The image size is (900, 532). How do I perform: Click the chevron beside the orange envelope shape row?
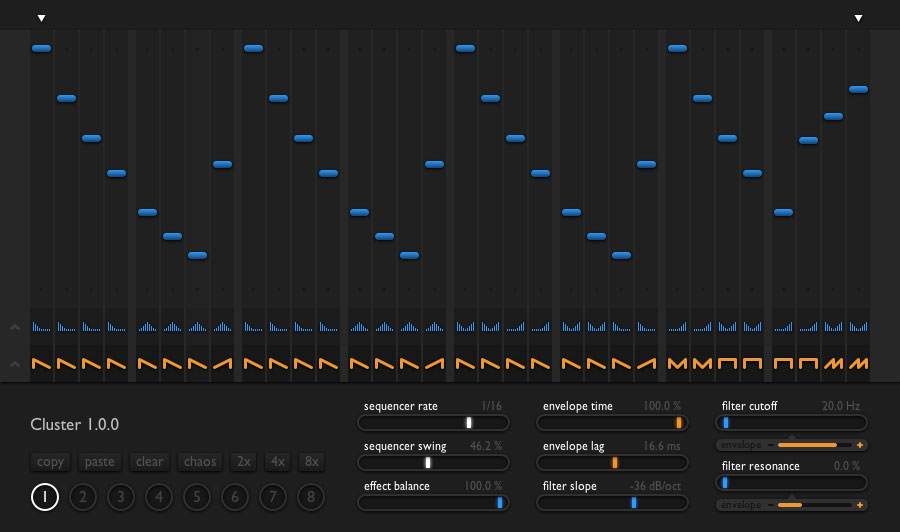(x=15, y=364)
